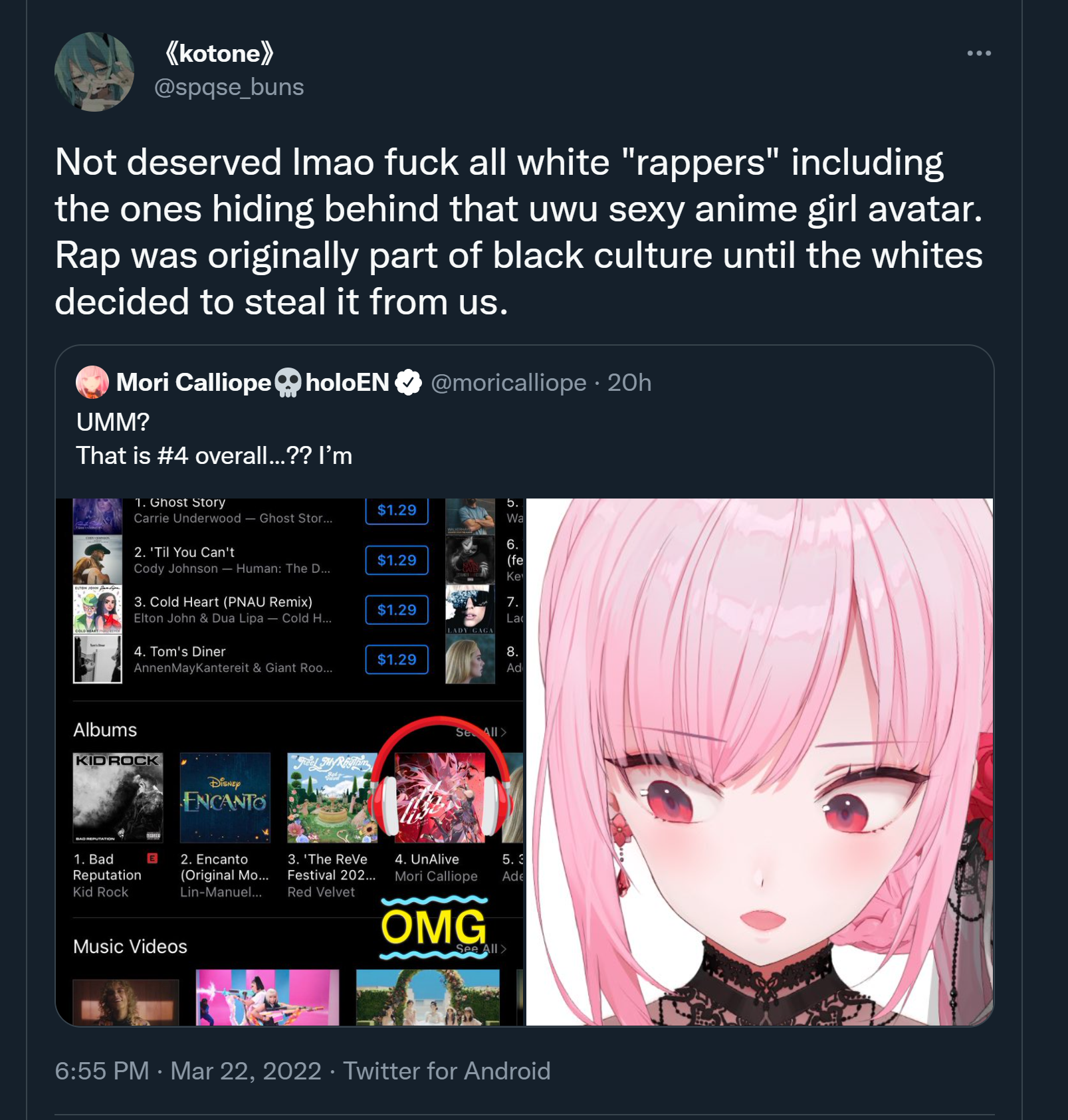Open @moricalliope handle in quoted tweet
1068x1120 pixels.
click(x=508, y=383)
